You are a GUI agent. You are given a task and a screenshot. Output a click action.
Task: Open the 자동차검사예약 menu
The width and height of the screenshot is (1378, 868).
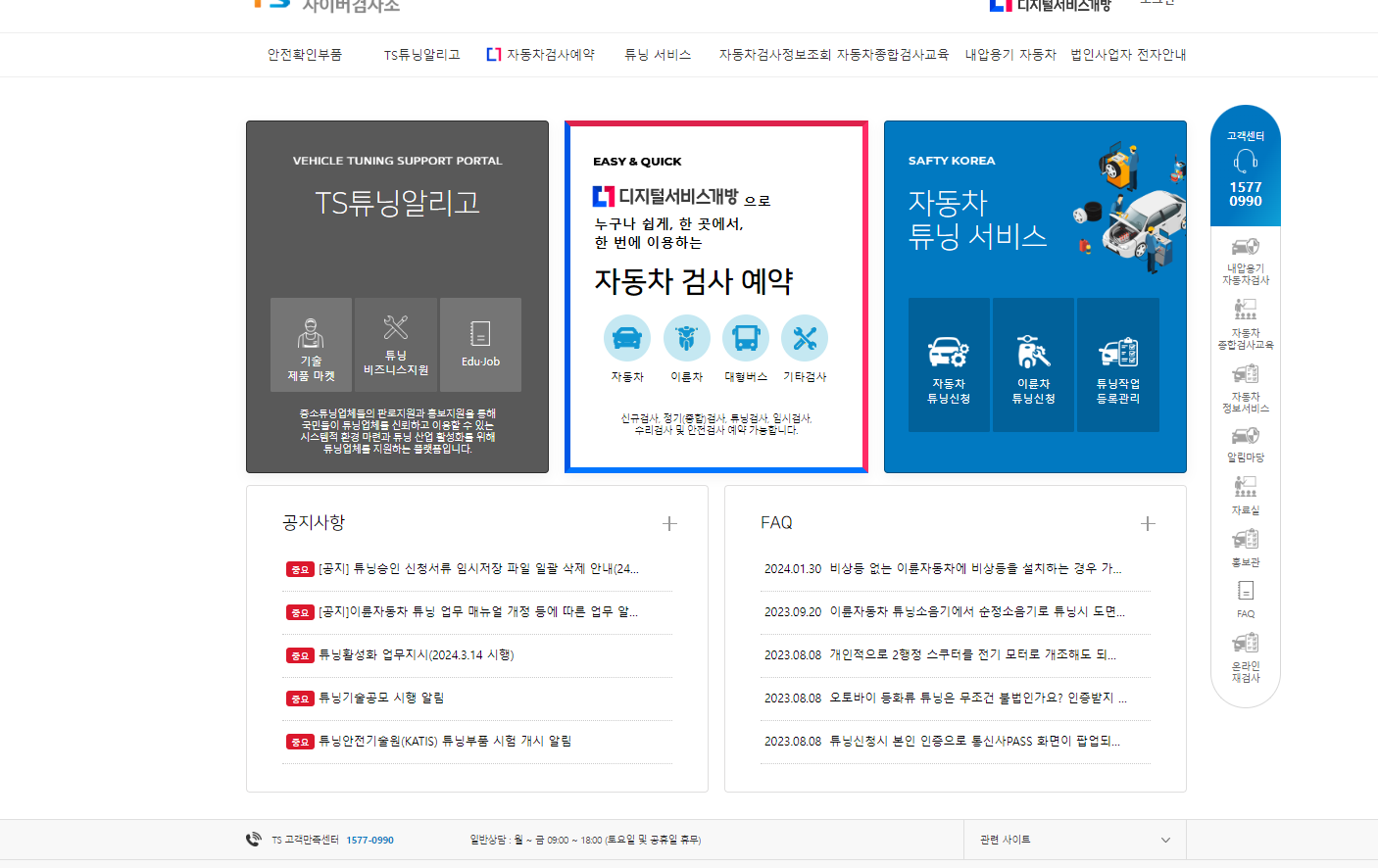coord(541,55)
